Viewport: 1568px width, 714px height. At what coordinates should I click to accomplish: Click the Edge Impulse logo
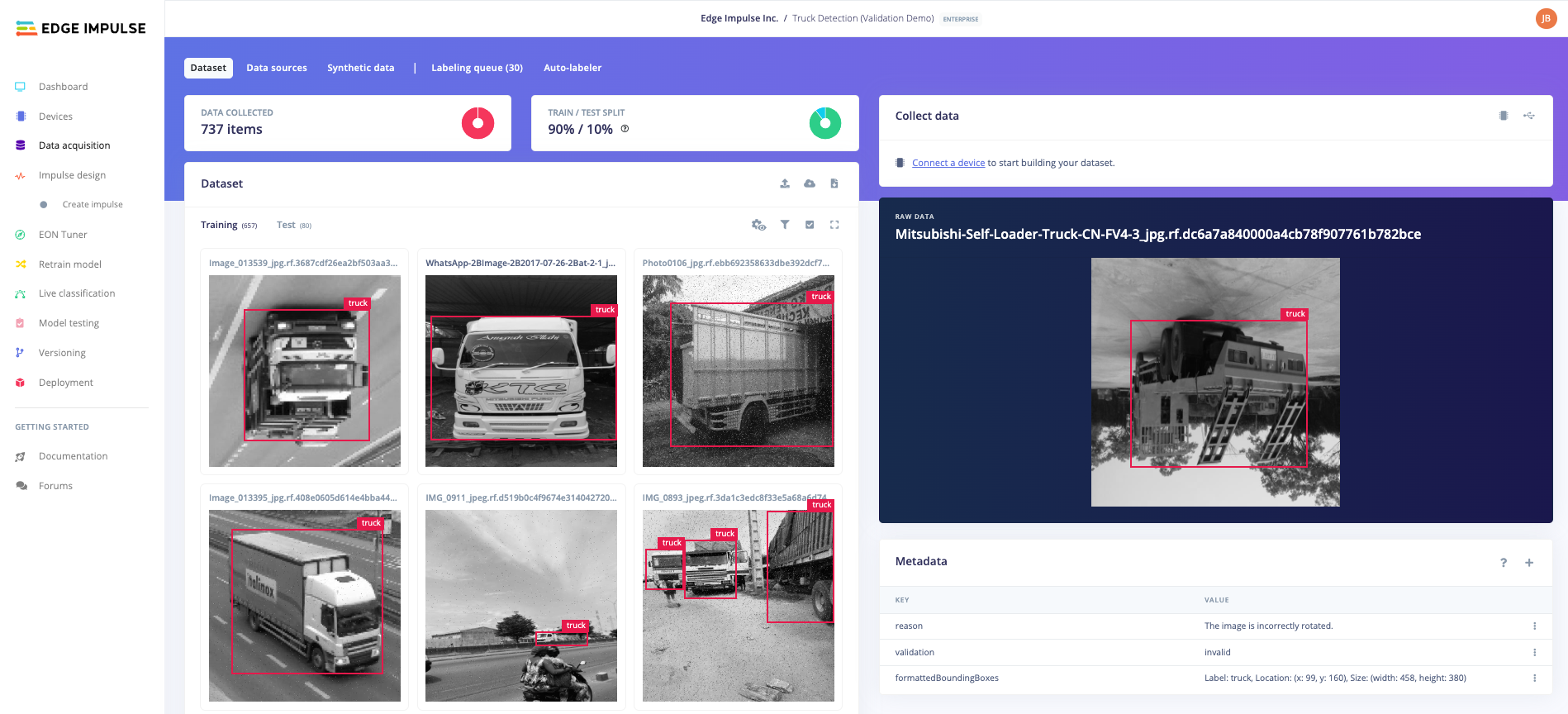(x=81, y=28)
